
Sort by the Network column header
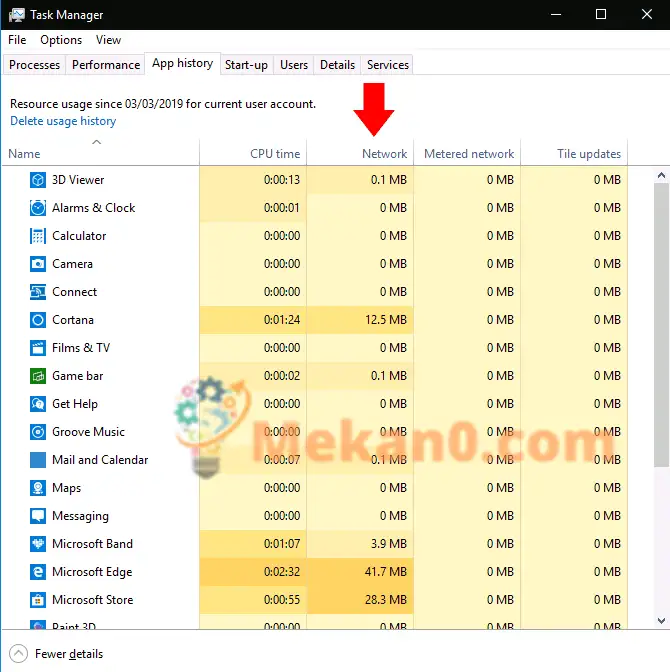tap(360, 152)
